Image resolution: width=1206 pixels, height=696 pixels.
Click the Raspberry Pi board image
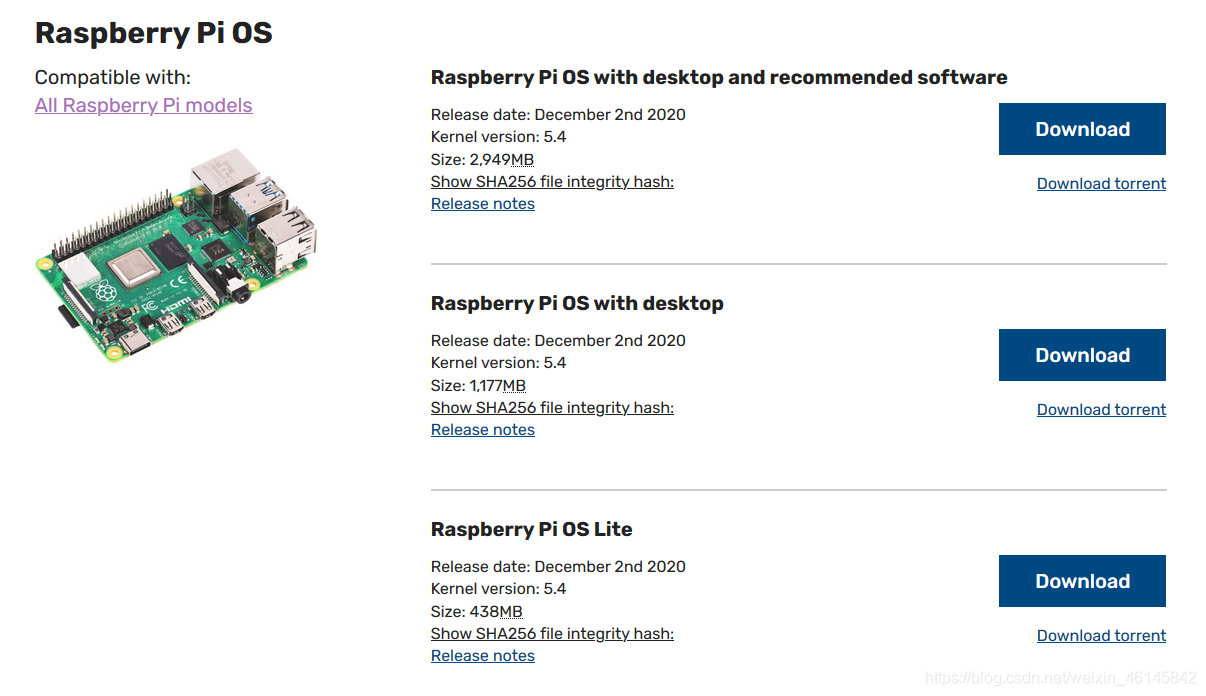pyautogui.click(x=176, y=252)
